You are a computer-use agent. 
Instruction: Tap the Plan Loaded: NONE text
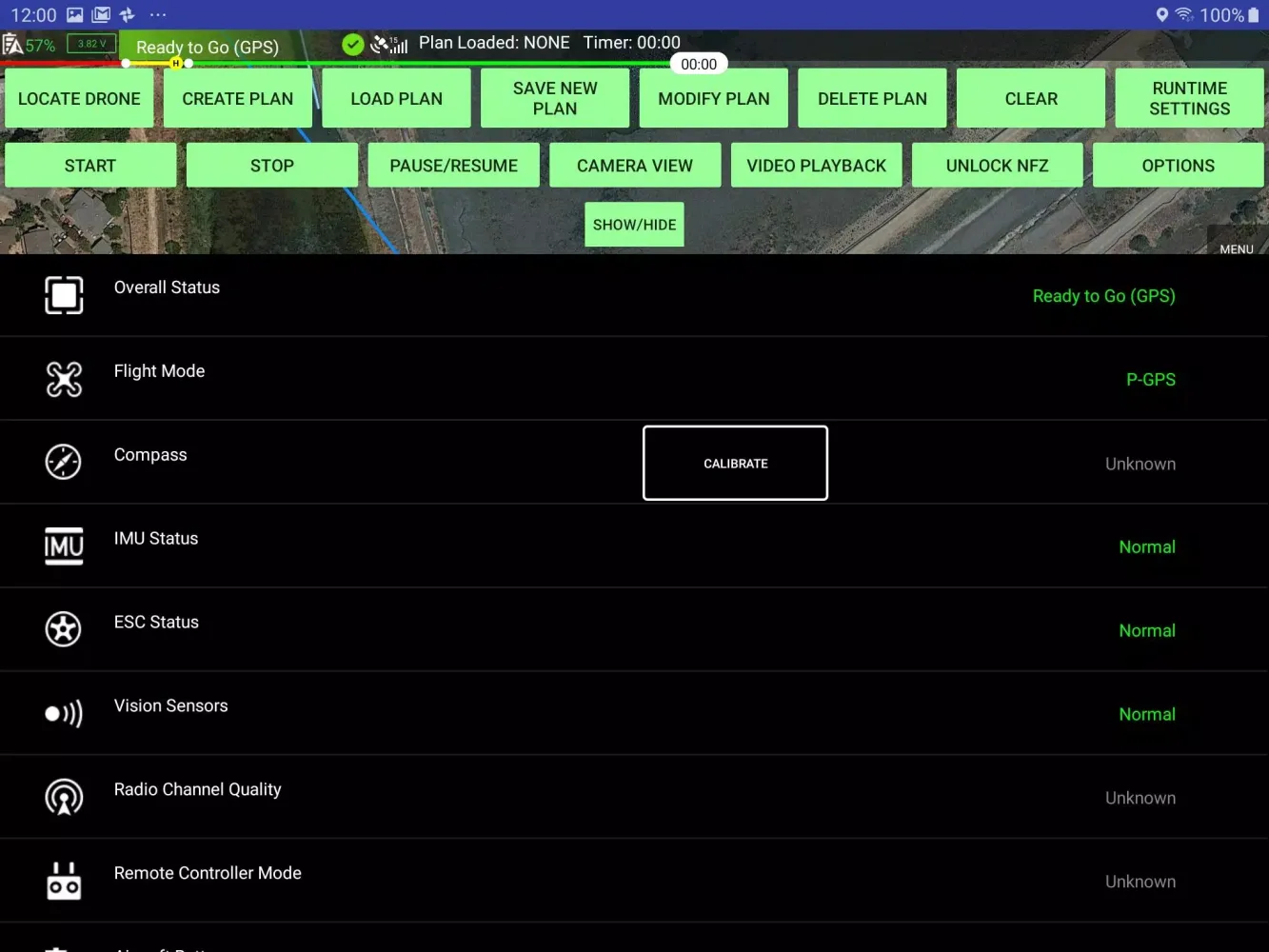(494, 43)
